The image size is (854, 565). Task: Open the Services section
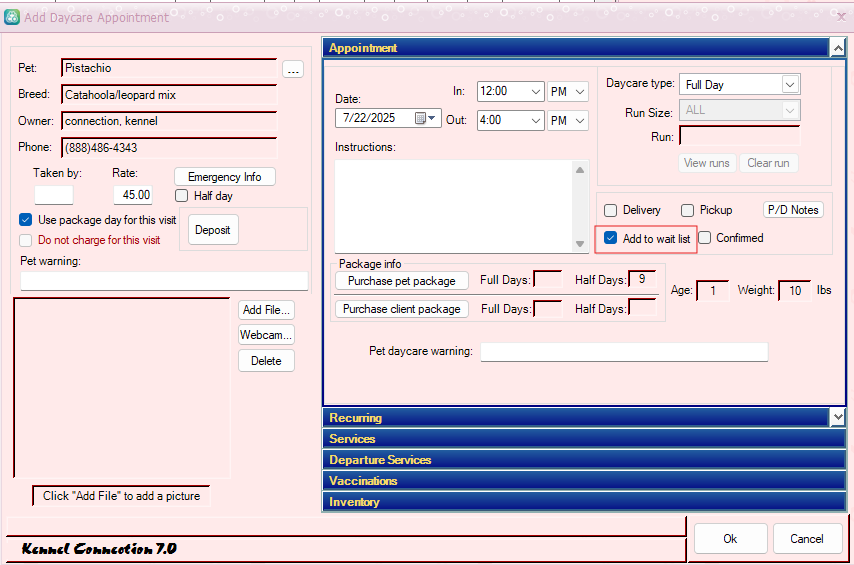[584, 439]
